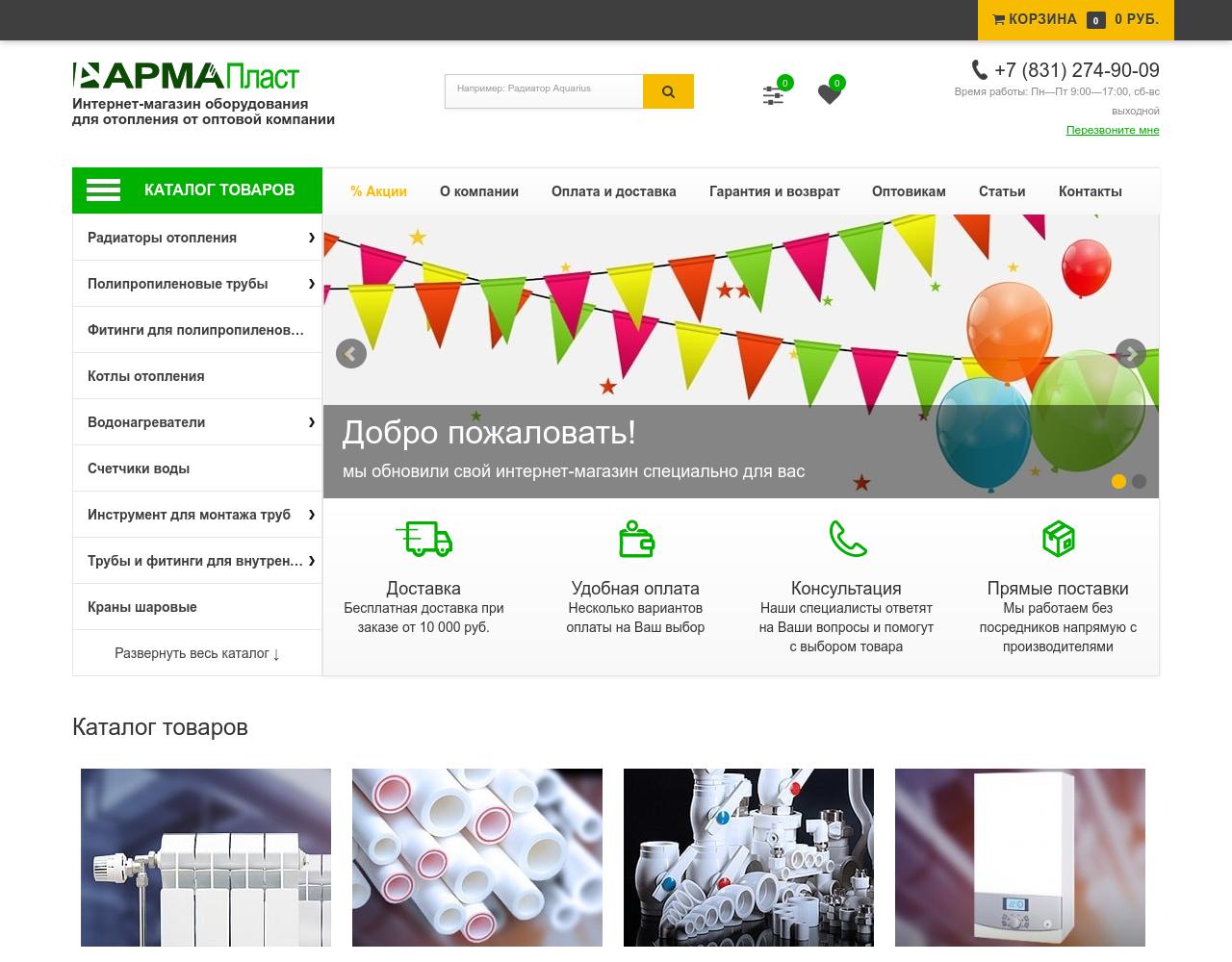Click the Прямые поставки feature title

pos(1058,588)
